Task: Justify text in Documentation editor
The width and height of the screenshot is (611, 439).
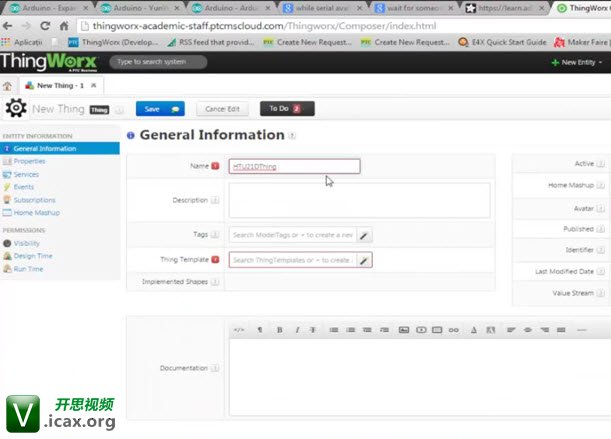Action: [x=561, y=330]
